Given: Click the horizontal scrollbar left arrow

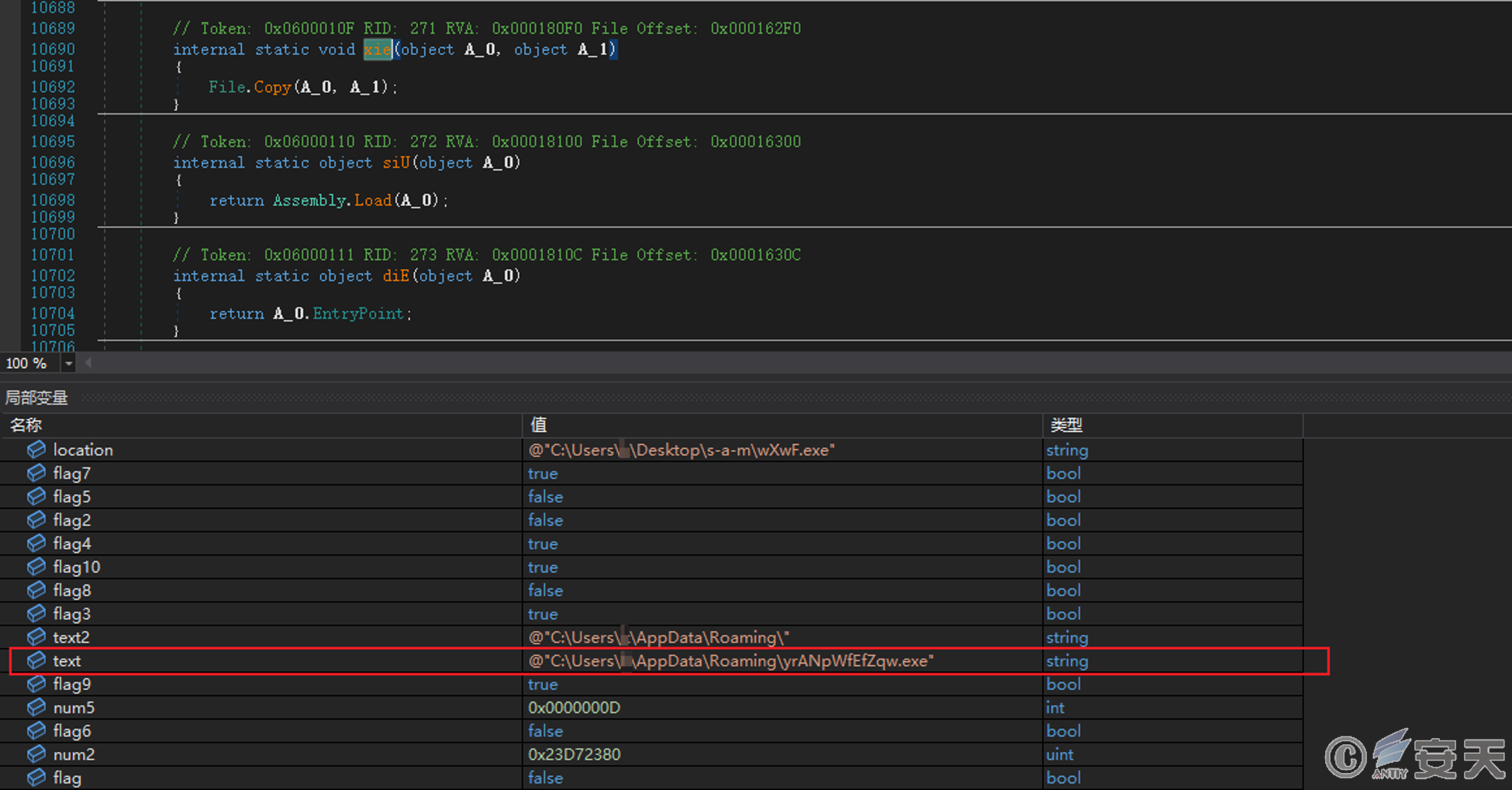Looking at the screenshot, I should coord(88,362).
